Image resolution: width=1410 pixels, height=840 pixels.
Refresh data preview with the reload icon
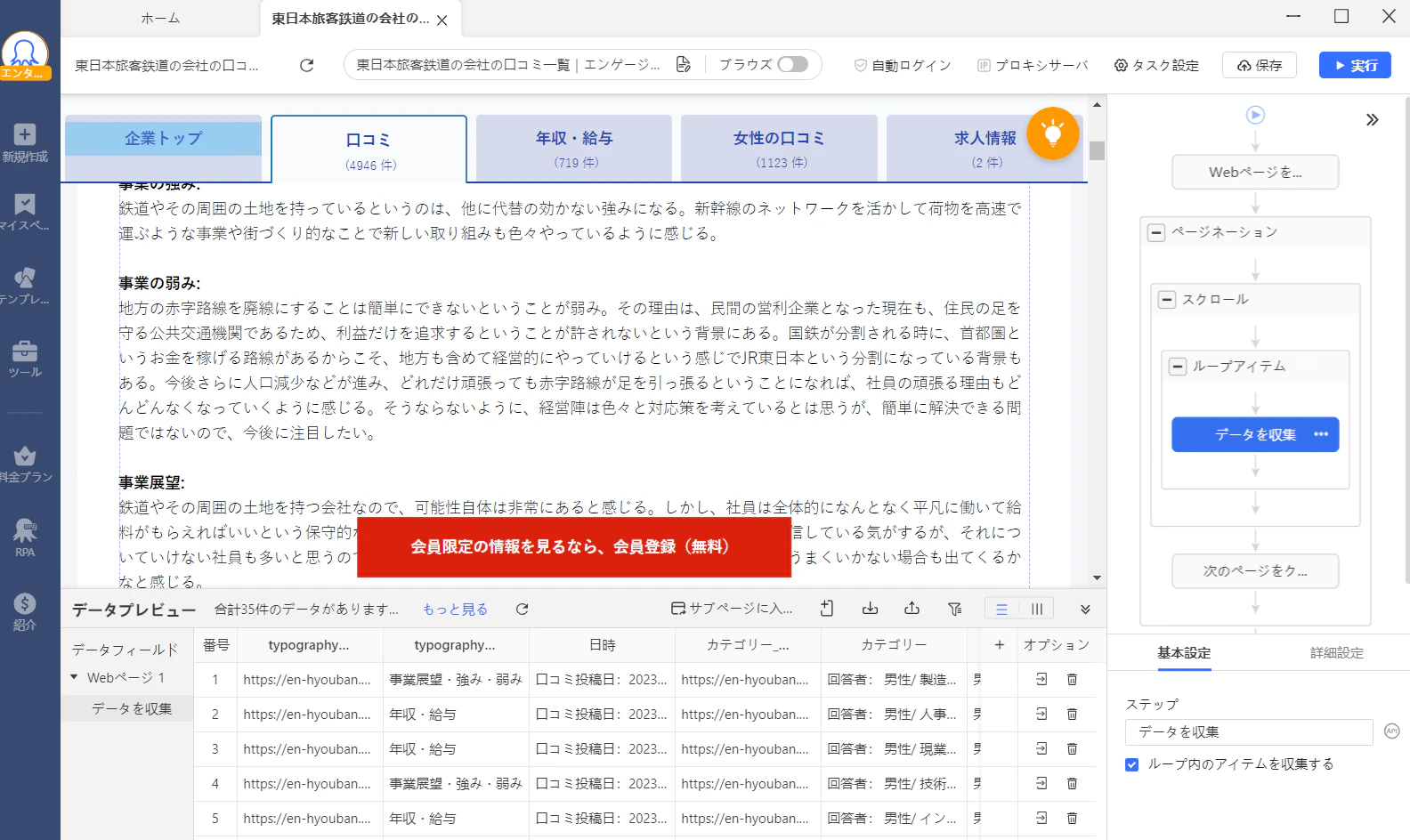pyautogui.click(x=523, y=609)
